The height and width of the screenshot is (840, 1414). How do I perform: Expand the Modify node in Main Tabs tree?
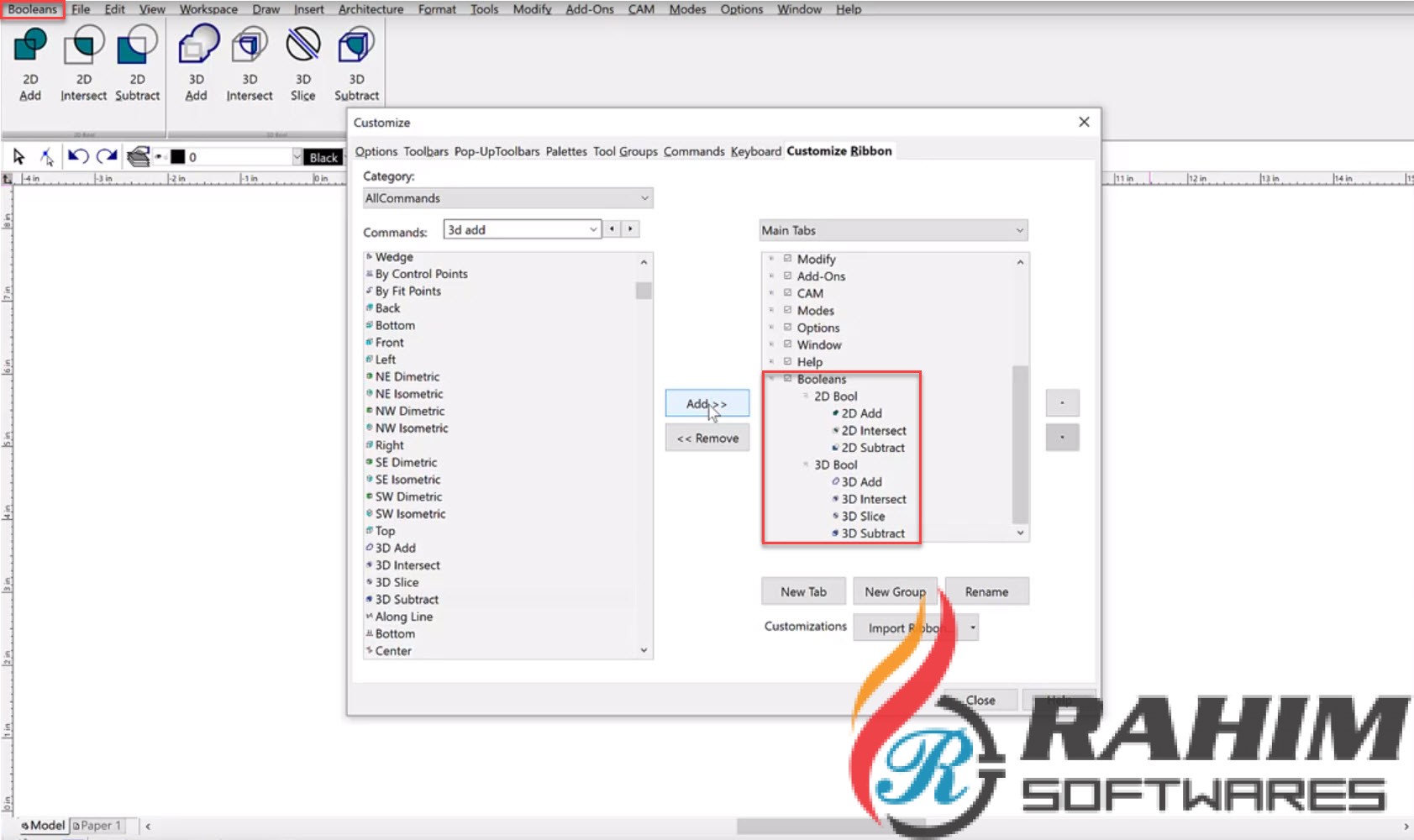[x=771, y=259]
